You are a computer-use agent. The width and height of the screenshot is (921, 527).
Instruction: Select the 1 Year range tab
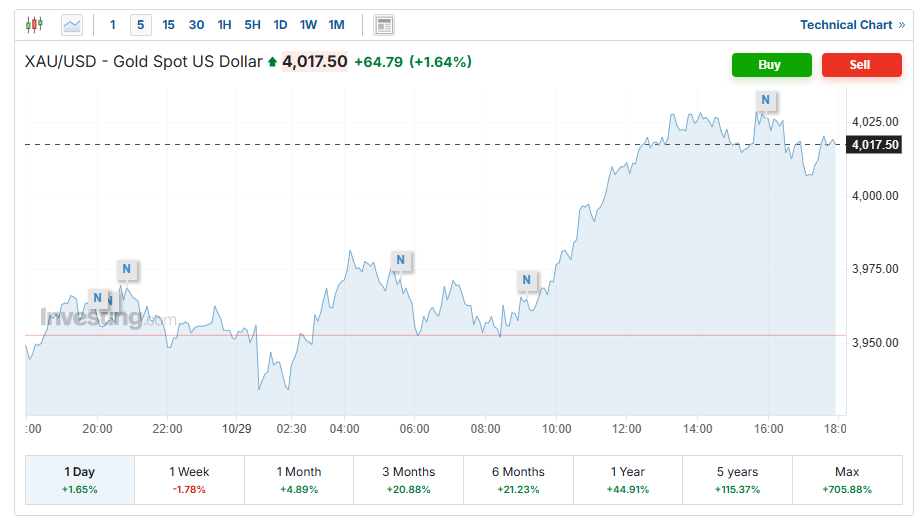pyautogui.click(x=627, y=479)
